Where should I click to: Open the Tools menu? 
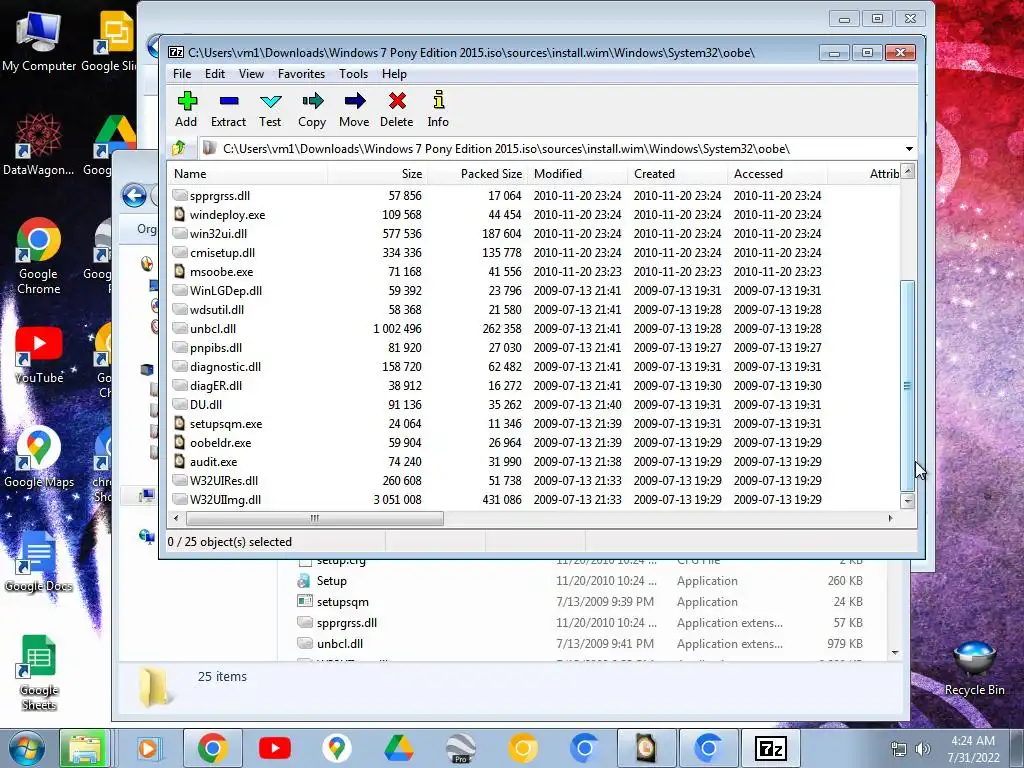[x=353, y=74]
